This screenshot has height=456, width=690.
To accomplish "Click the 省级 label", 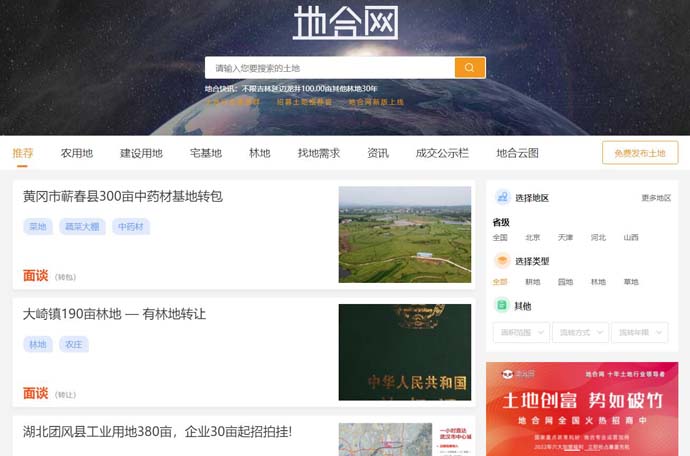I will click(x=501, y=222).
